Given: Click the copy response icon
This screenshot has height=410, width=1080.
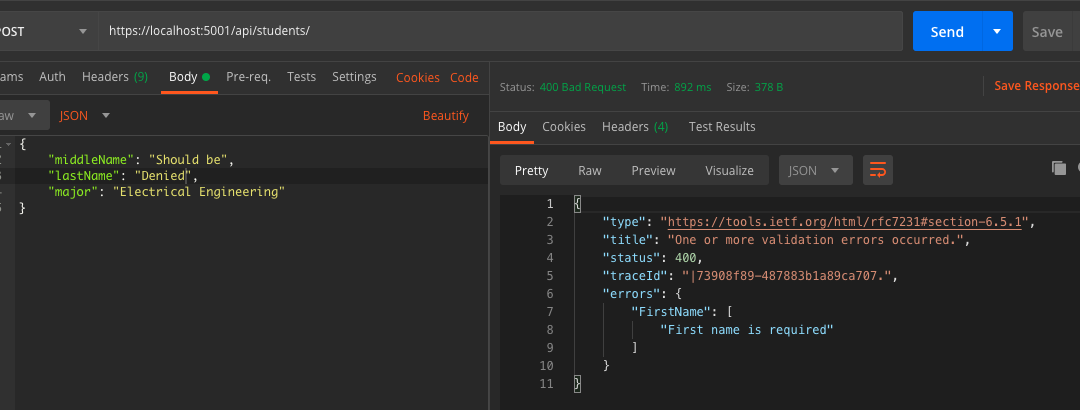Looking at the screenshot, I should tap(1059, 168).
